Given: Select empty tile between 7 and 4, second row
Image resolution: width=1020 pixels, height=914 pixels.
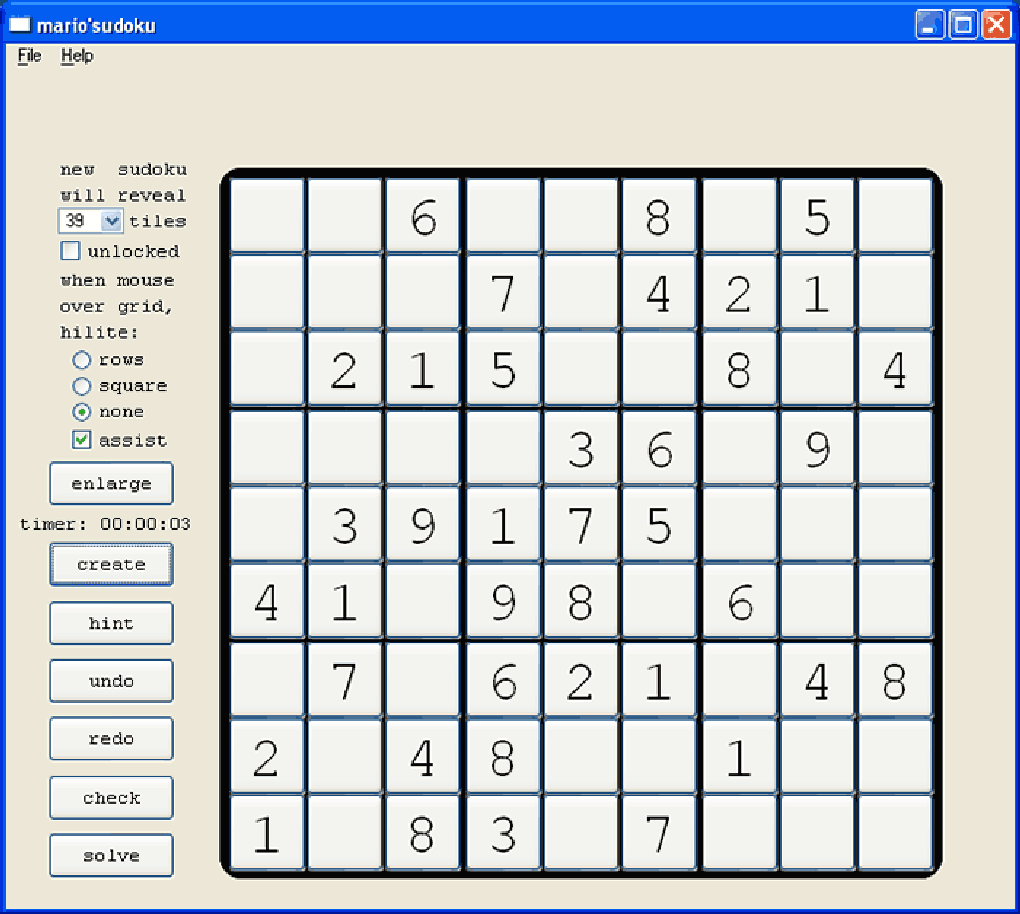Looking at the screenshot, I should point(580,293).
